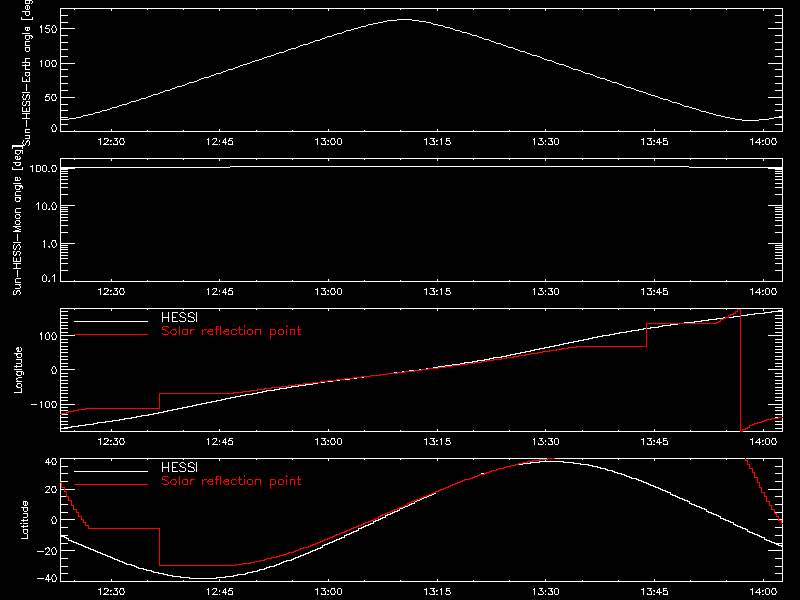
Task: Click 0.1 tick on Moon angle axis
Action: [49, 278]
